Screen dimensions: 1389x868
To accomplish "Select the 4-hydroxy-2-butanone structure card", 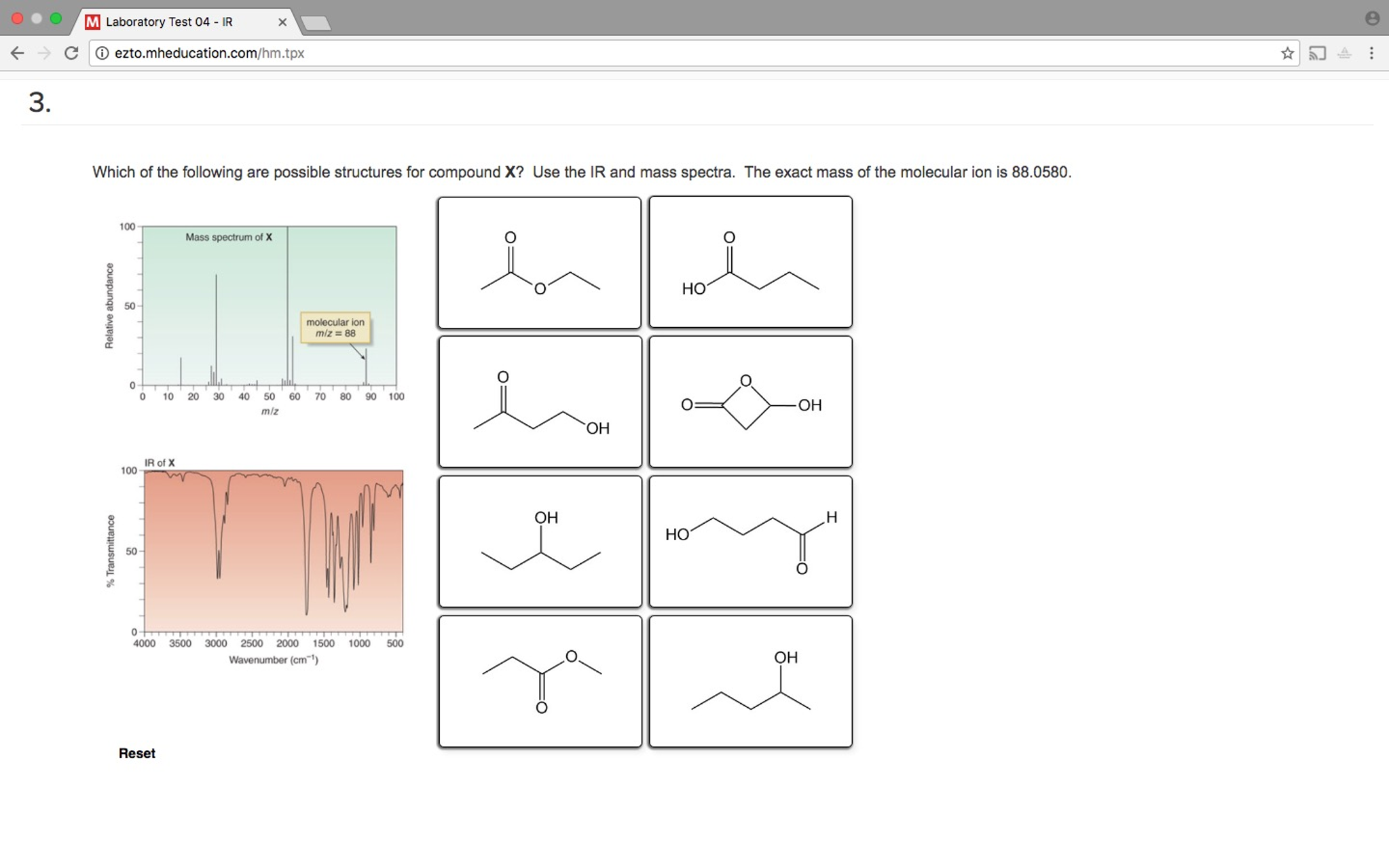I will coord(540,402).
